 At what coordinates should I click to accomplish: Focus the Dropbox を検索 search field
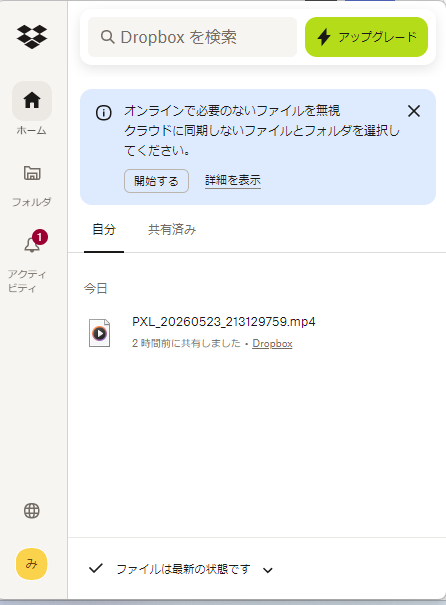pyautogui.click(x=193, y=37)
